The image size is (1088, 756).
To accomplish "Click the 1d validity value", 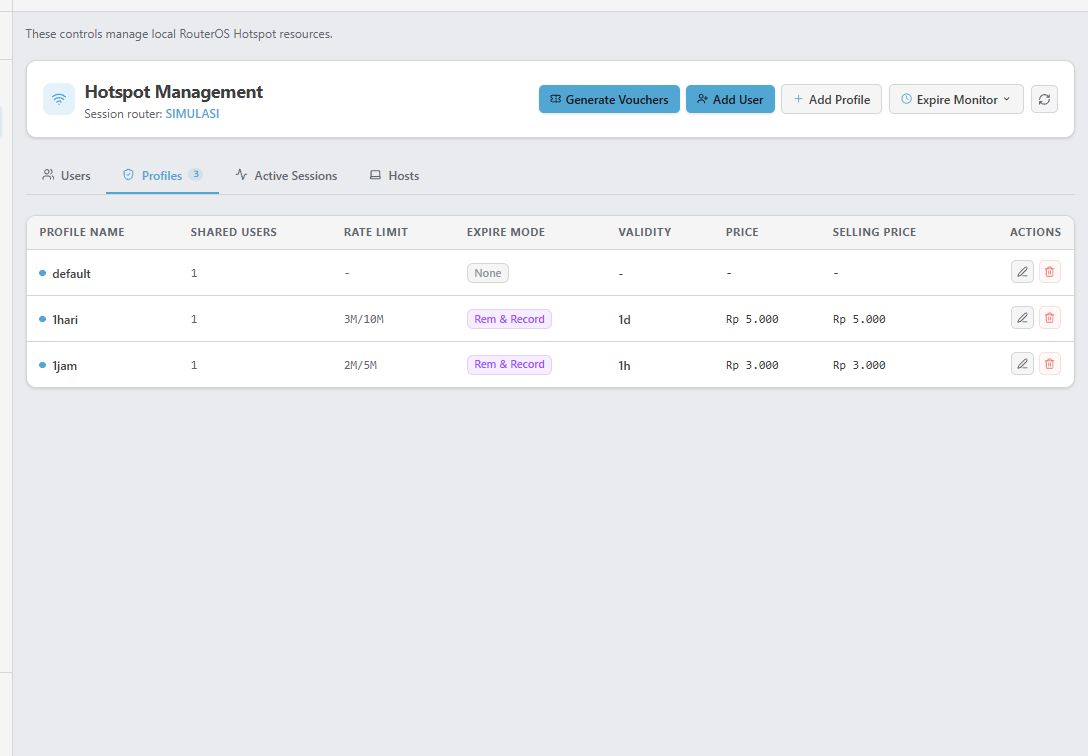I will [x=624, y=320].
